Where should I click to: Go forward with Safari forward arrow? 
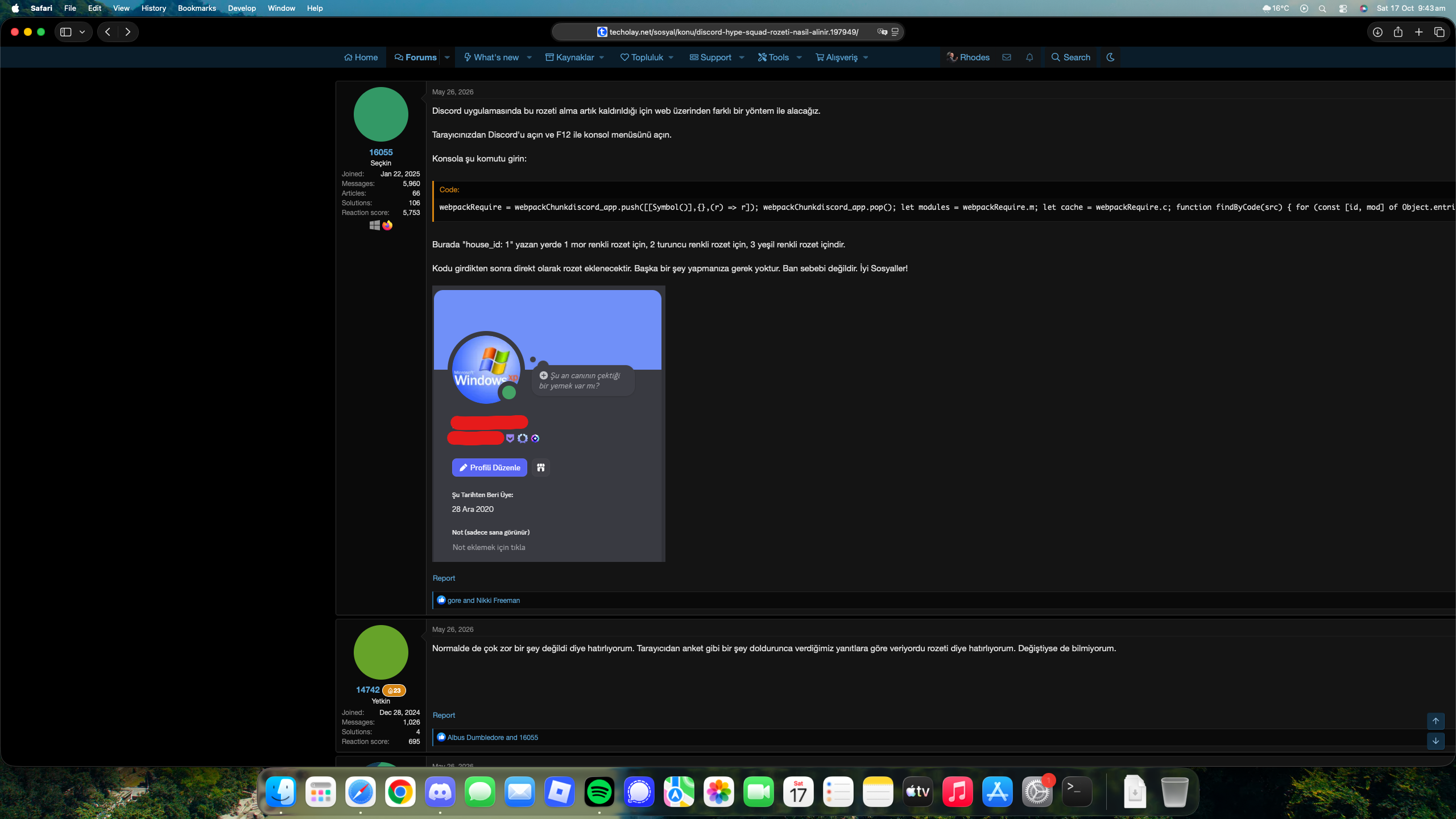(128, 32)
